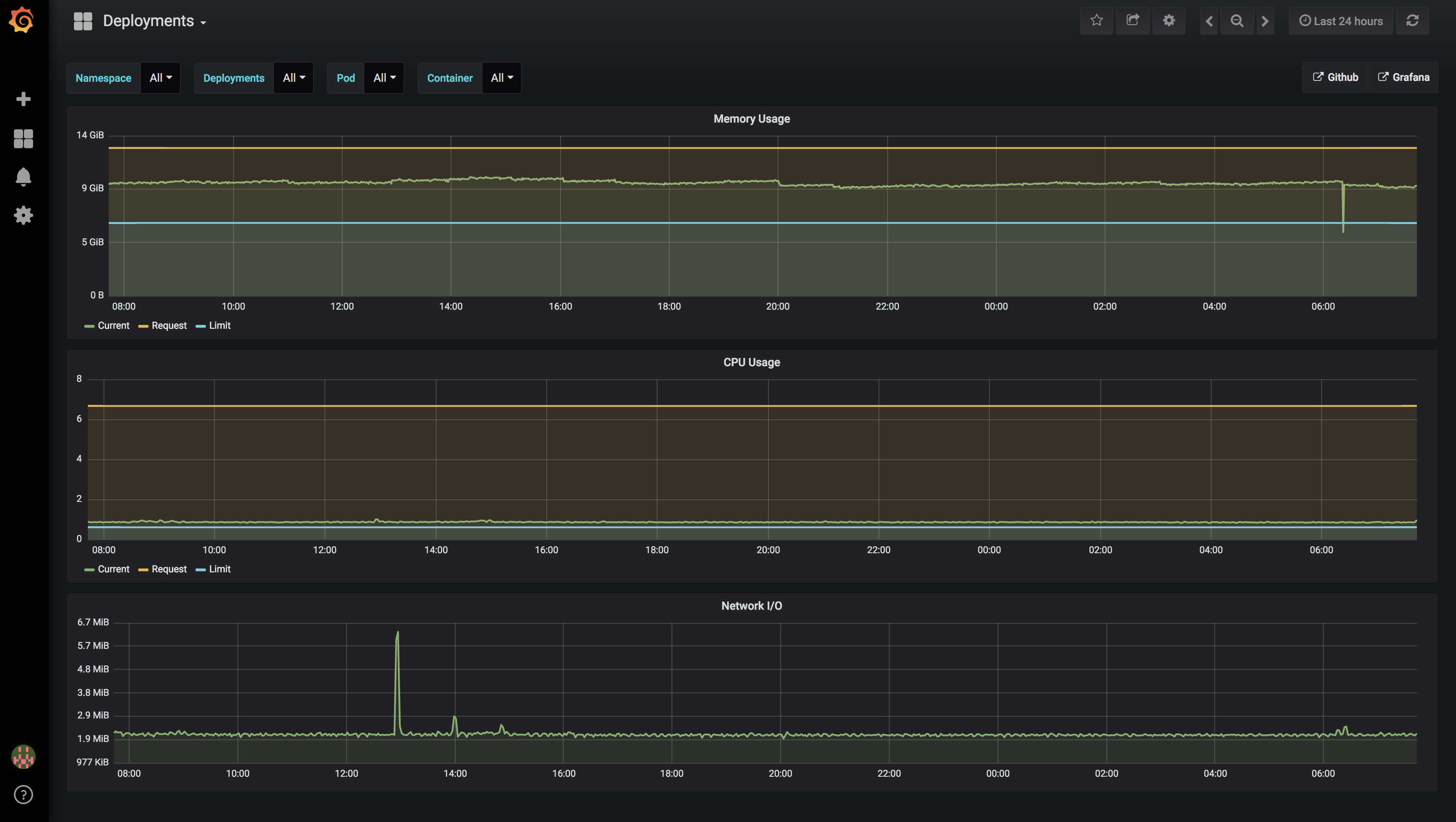Open the Alerting bell icon
This screenshot has height=822, width=1456.
pyautogui.click(x=23, y=177)
